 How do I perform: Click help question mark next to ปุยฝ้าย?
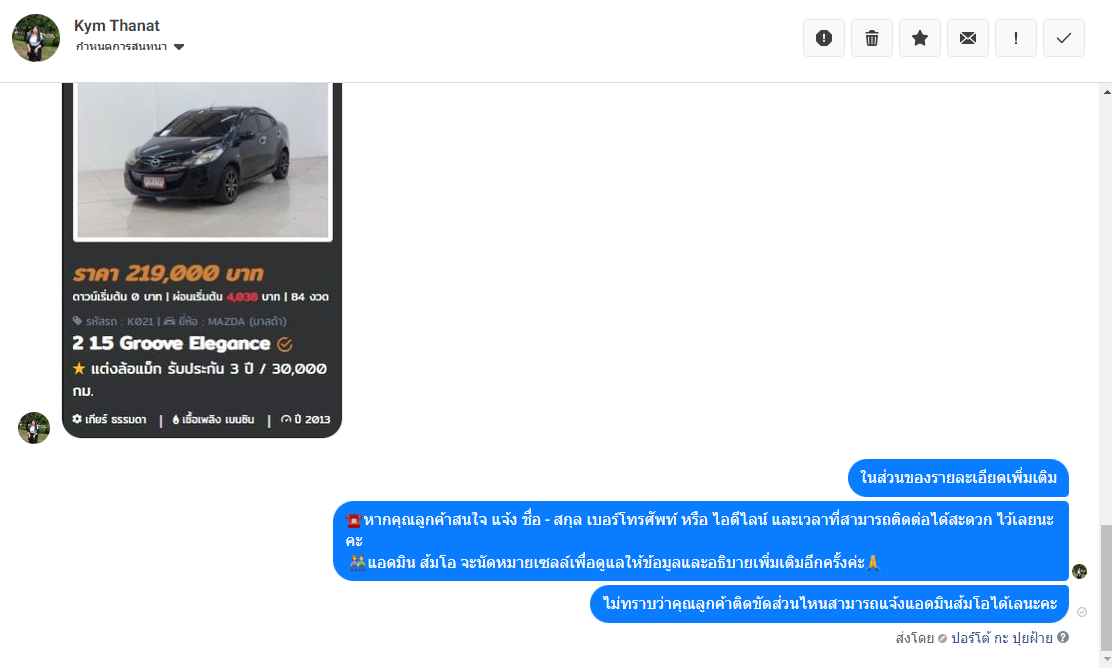[1062, 637]
